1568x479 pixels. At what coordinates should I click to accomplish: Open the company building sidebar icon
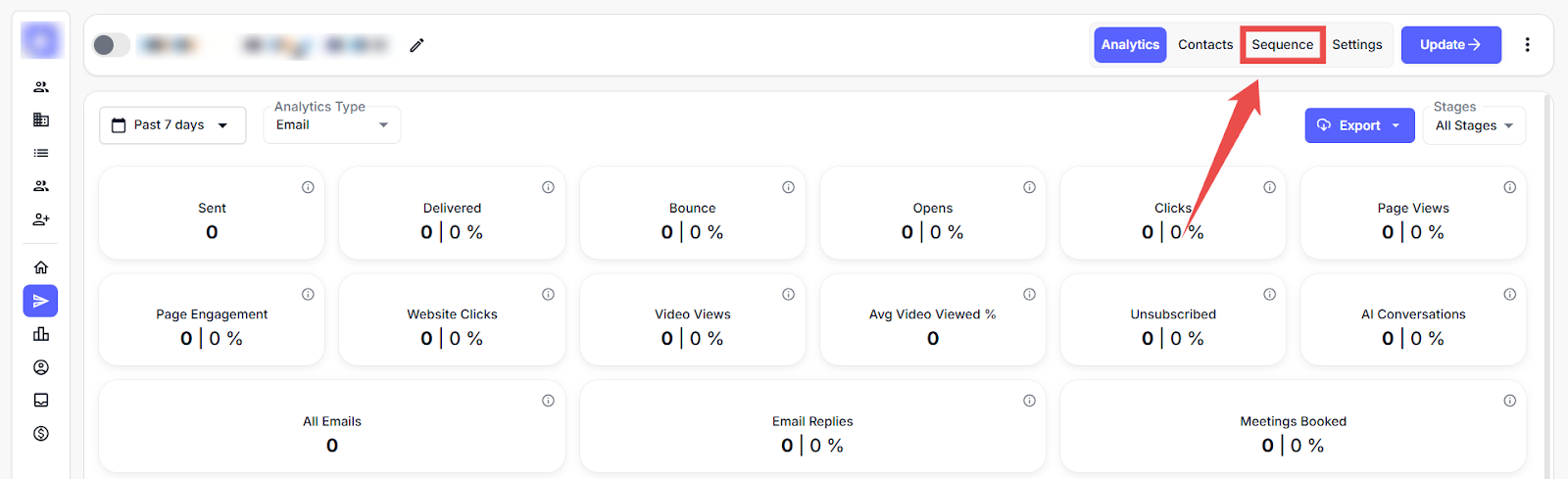point(41,120)
